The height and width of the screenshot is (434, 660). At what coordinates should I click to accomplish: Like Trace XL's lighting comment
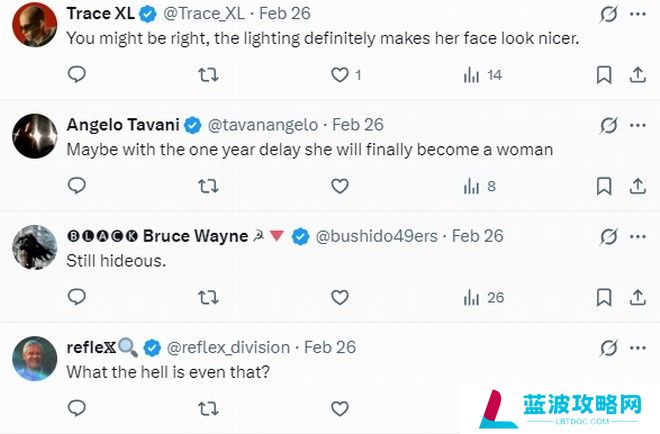pyautogui.click(x=339, y=75)
